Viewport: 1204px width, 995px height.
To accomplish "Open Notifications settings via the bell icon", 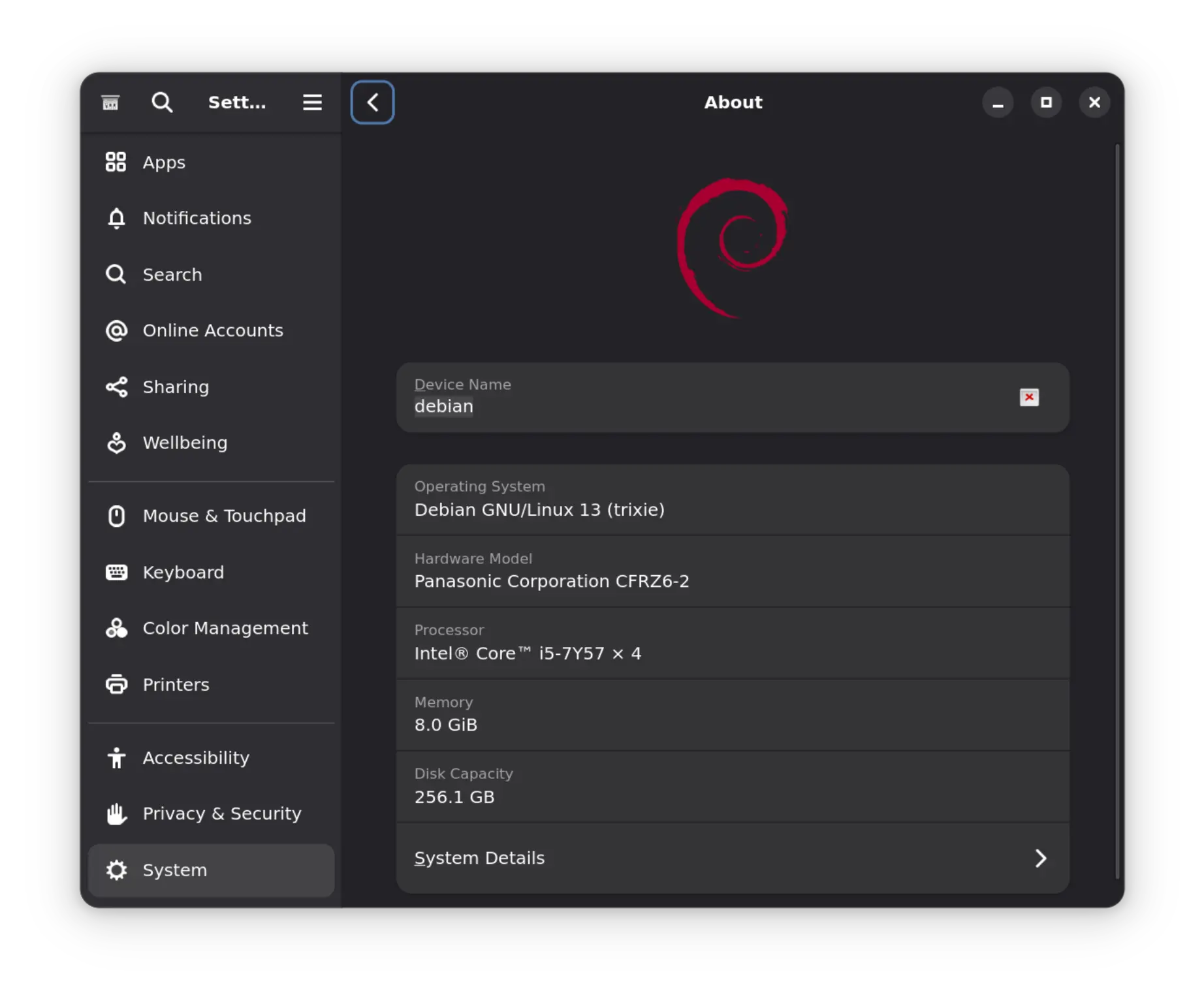I will (116, 217).
